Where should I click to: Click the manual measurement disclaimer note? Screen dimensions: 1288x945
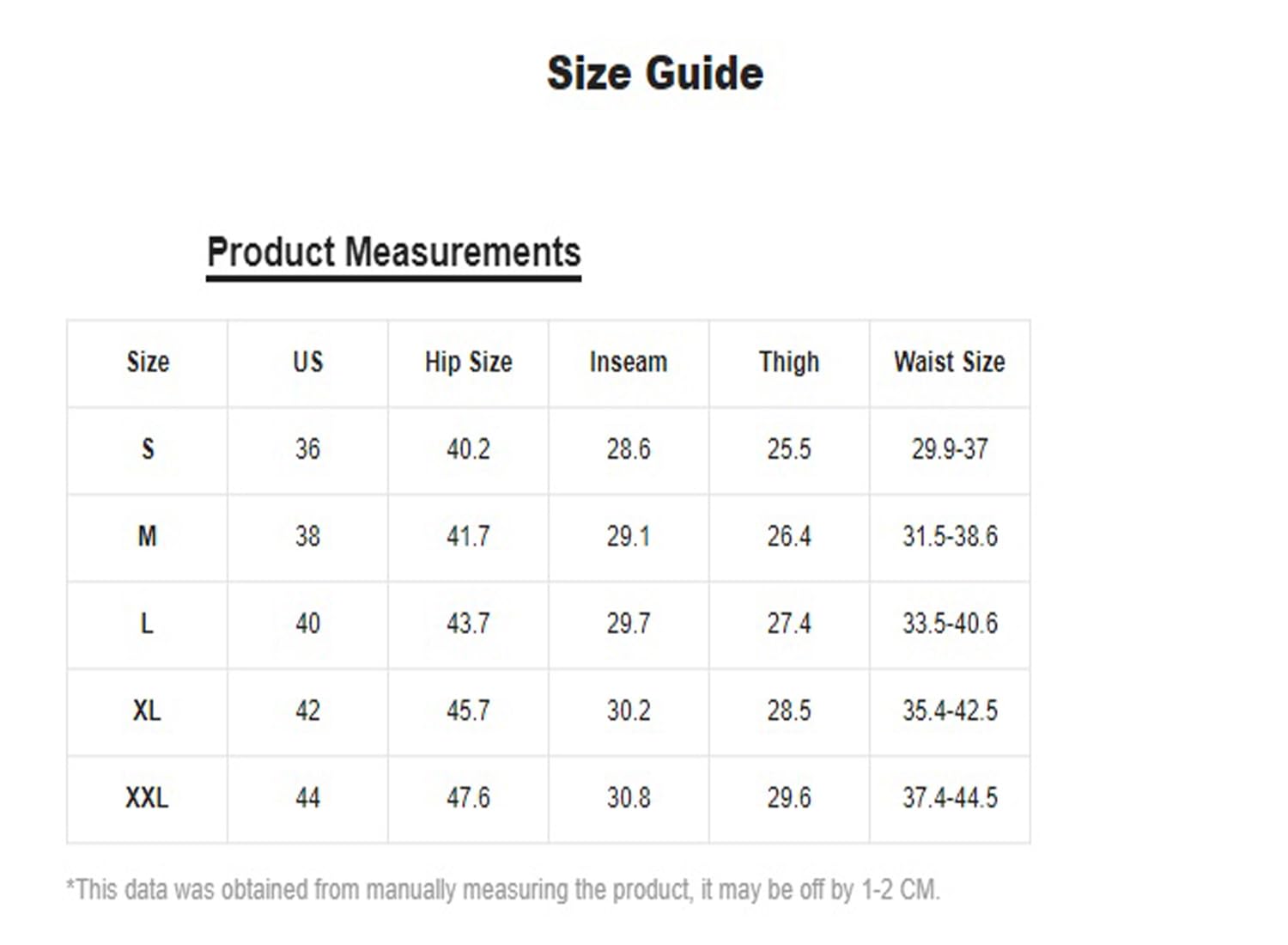coord(503,890)
